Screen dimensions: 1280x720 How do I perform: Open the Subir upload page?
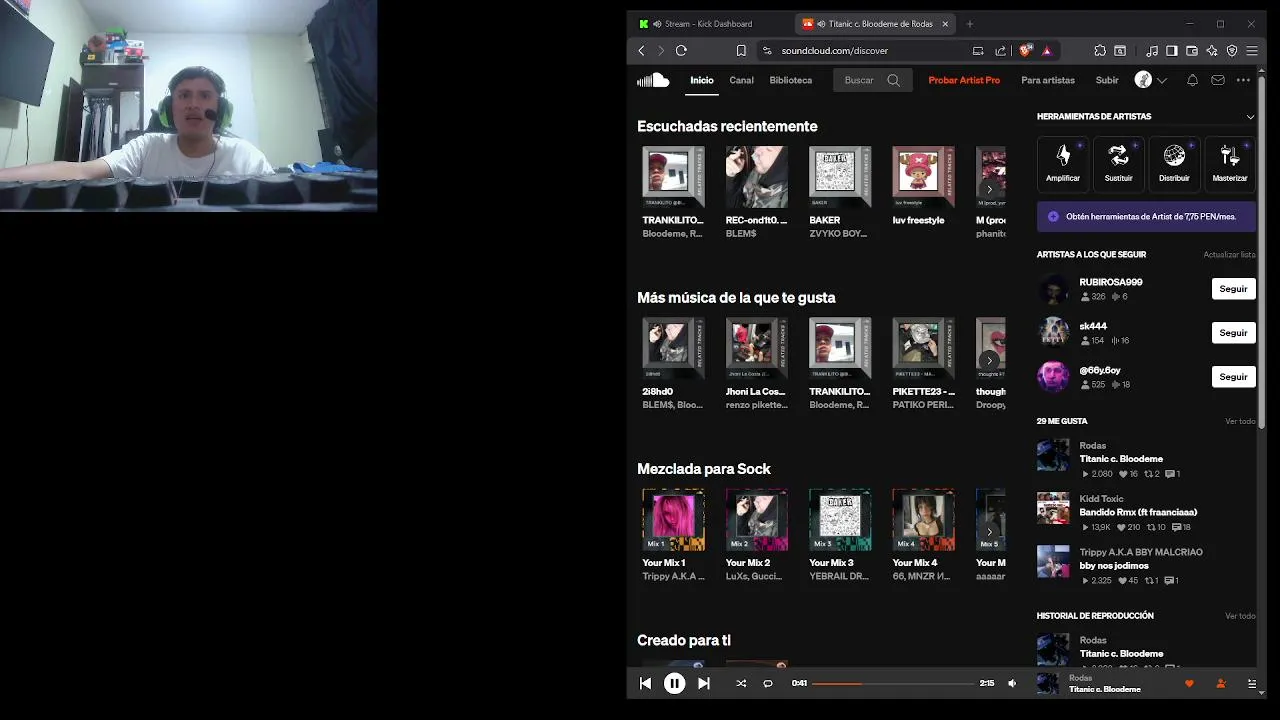click(x=1107, y=80)
